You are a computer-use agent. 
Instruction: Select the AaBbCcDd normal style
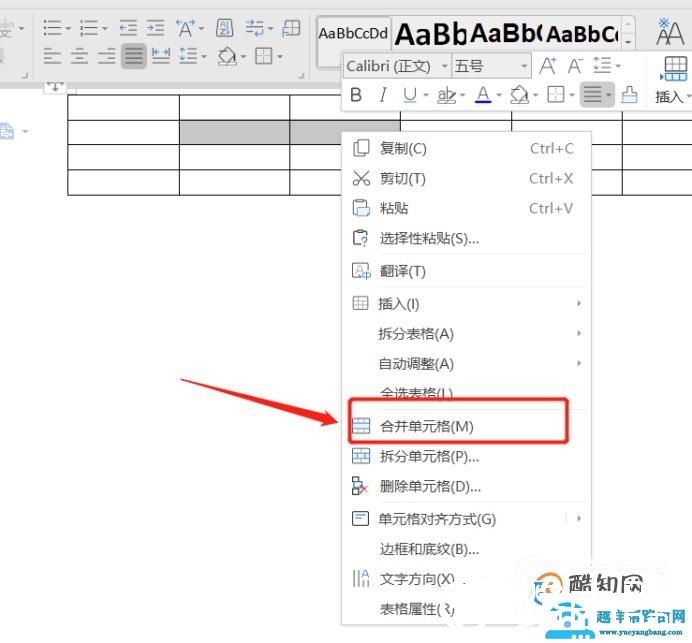click(354, 34)
